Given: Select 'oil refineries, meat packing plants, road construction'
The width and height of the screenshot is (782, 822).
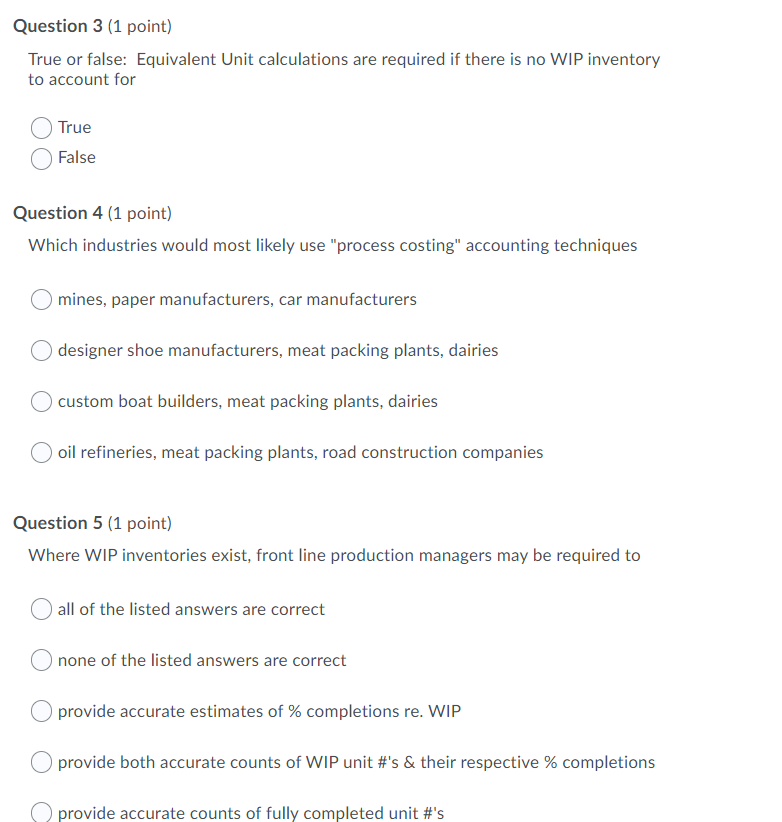Looking at the screenshot, I should [x=41, y=452].
